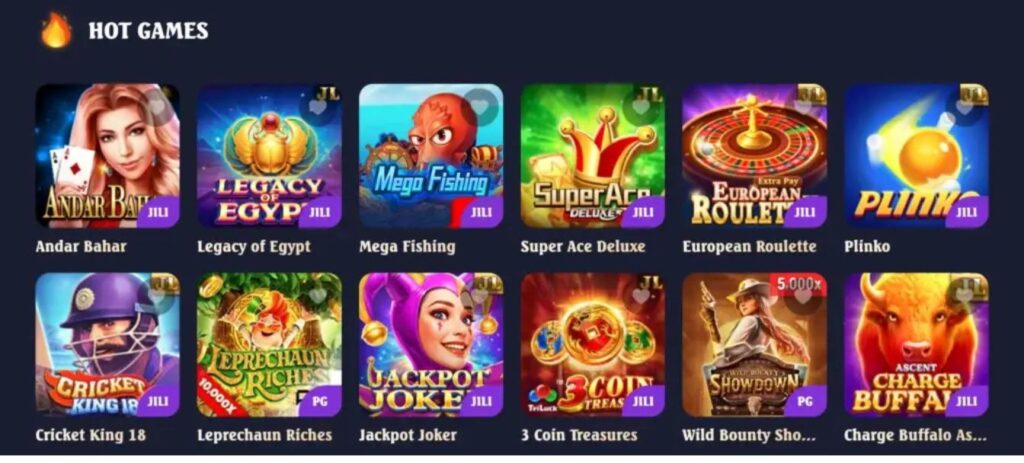The width and height of the screenshot is (1024, 463).
Task: Click the heart icon on Cricket King 18
Action: tap(156, 295)
